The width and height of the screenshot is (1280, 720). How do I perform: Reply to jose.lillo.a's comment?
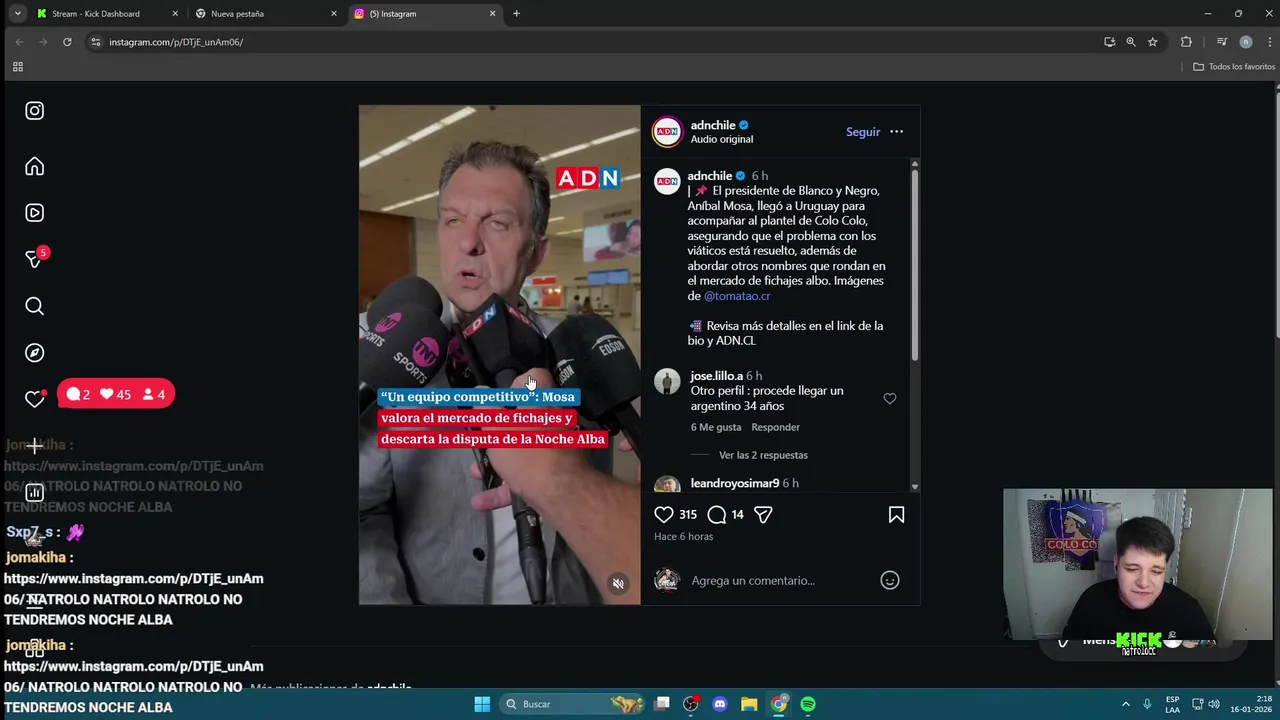(775, 427)
